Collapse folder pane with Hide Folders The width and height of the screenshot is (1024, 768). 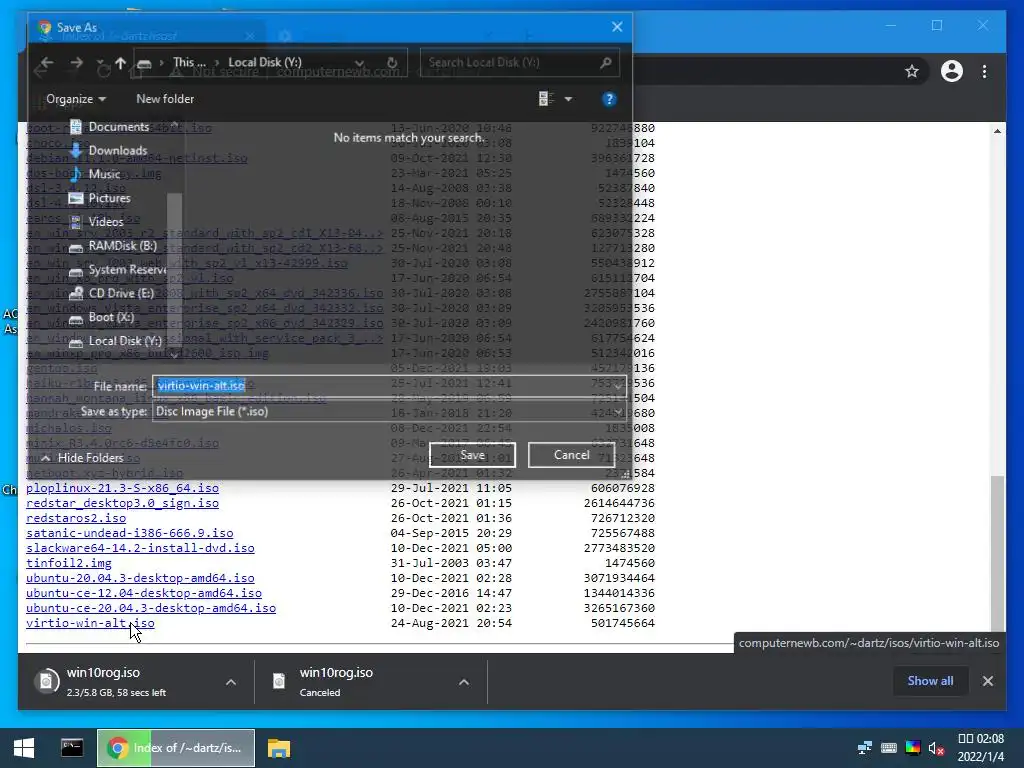pos(82,458)
